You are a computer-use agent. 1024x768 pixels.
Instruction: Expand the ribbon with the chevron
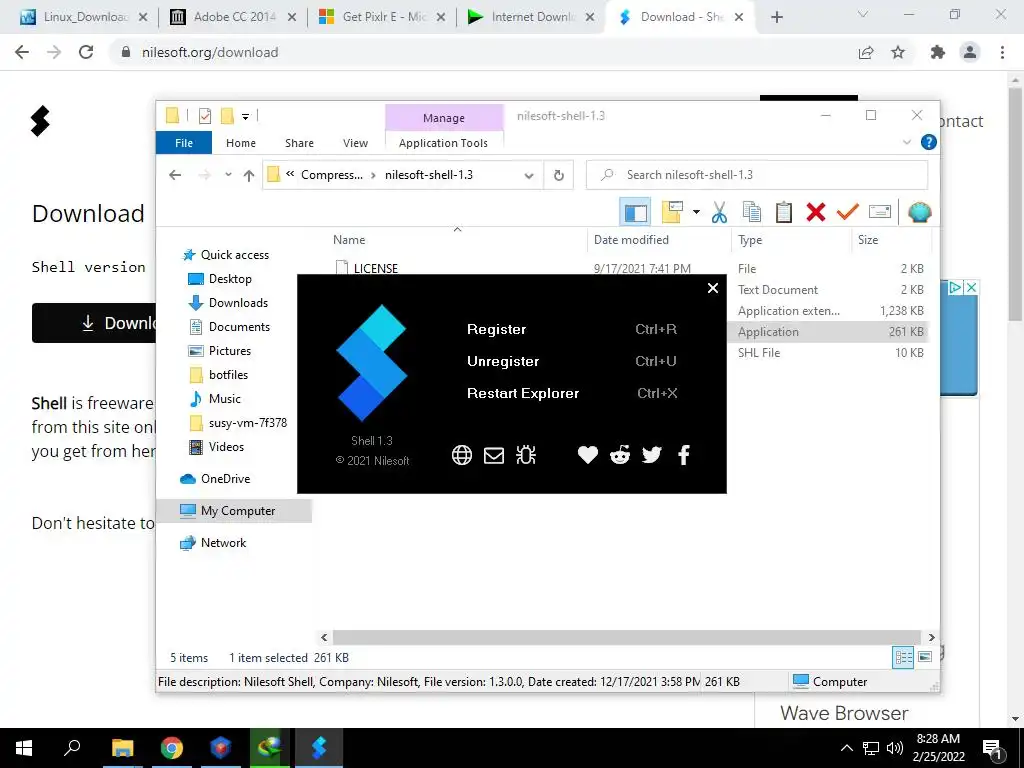click(x=906, y=142)
